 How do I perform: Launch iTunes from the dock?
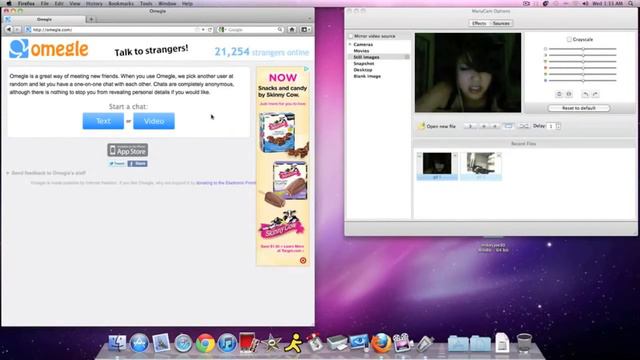coord(227,343)
